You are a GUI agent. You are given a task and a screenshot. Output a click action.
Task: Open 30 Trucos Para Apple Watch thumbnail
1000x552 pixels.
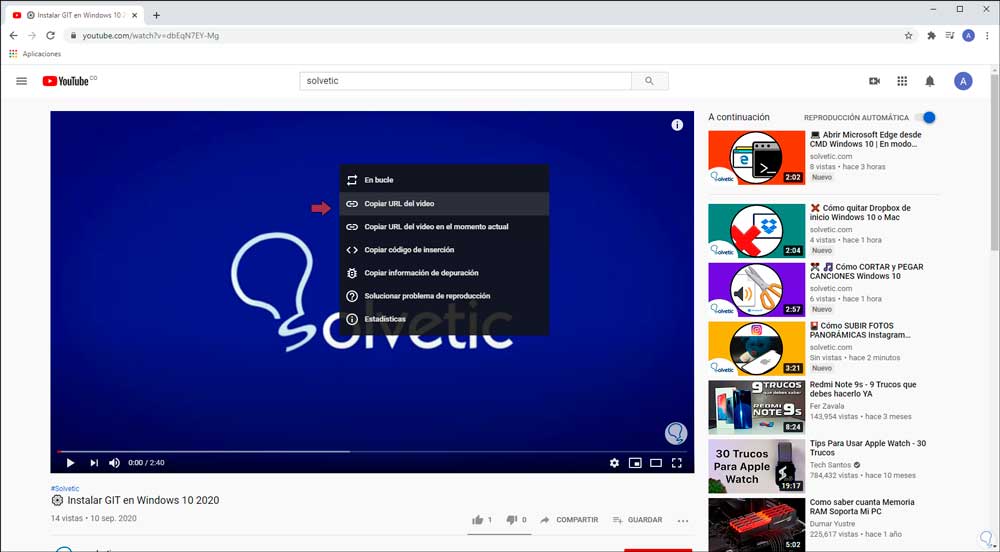coord(756,466)
